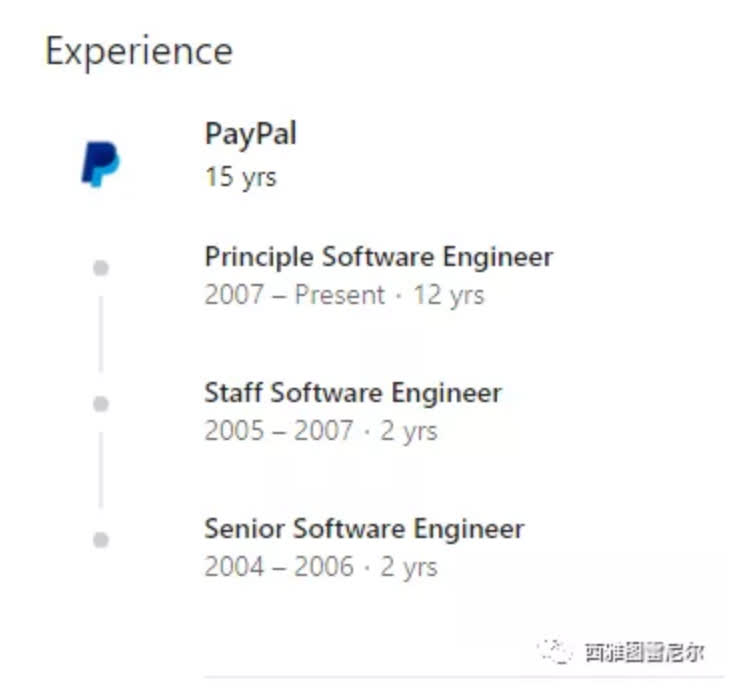Image resolution: width=756 pixels, height=692 pixels.
Task: Click the 2 yrs label under Senior role
Action: click(409, 567)
